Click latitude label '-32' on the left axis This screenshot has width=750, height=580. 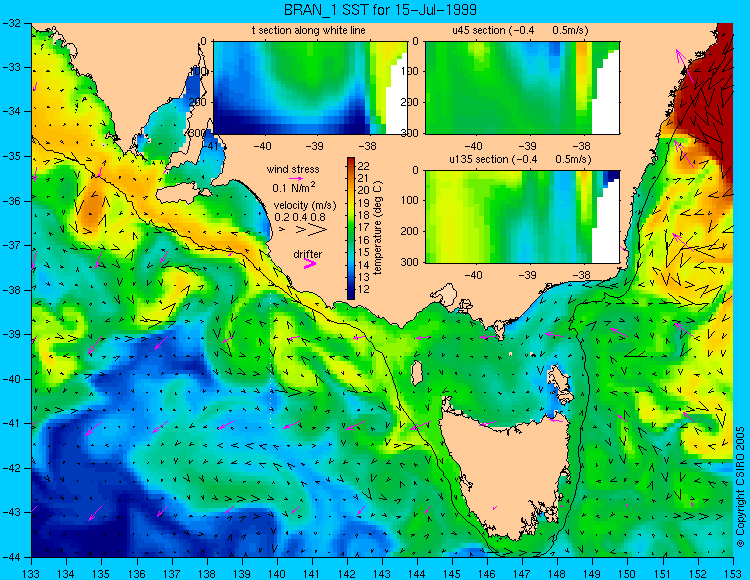pos(11,23)
